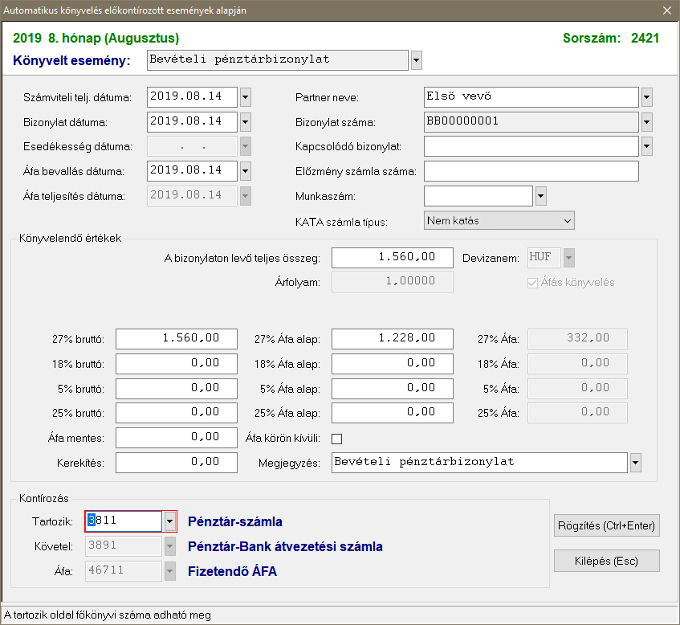Open the Tartozik account dropdown arrow
Image resolution: width=680 pixels, height=625 pixels.
point(169,521)
